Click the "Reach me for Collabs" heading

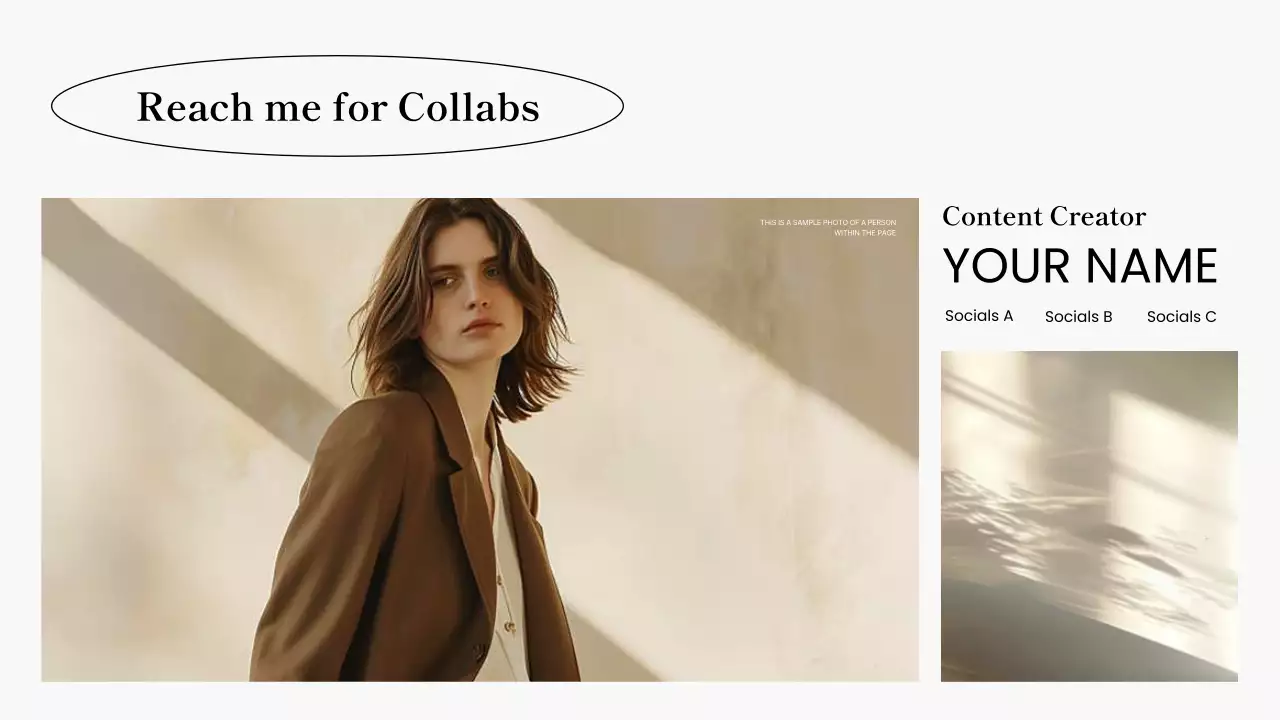tap(338, 107)
